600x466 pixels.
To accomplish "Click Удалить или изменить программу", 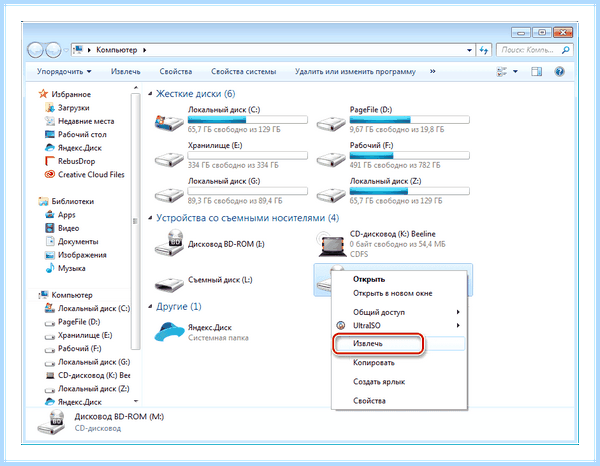I will pos(355,72).
